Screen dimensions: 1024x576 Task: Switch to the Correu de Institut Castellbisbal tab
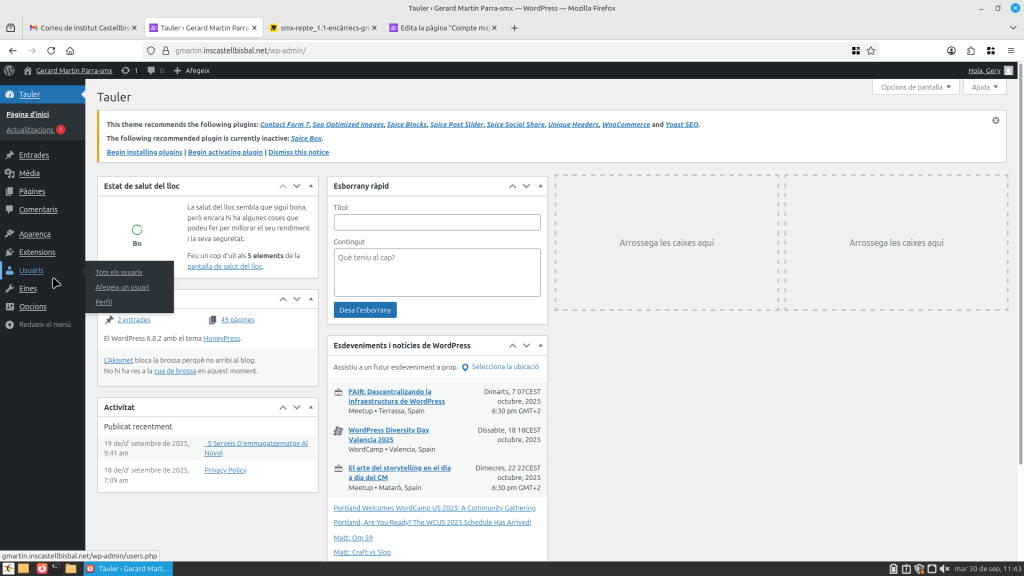click(84, 27)
